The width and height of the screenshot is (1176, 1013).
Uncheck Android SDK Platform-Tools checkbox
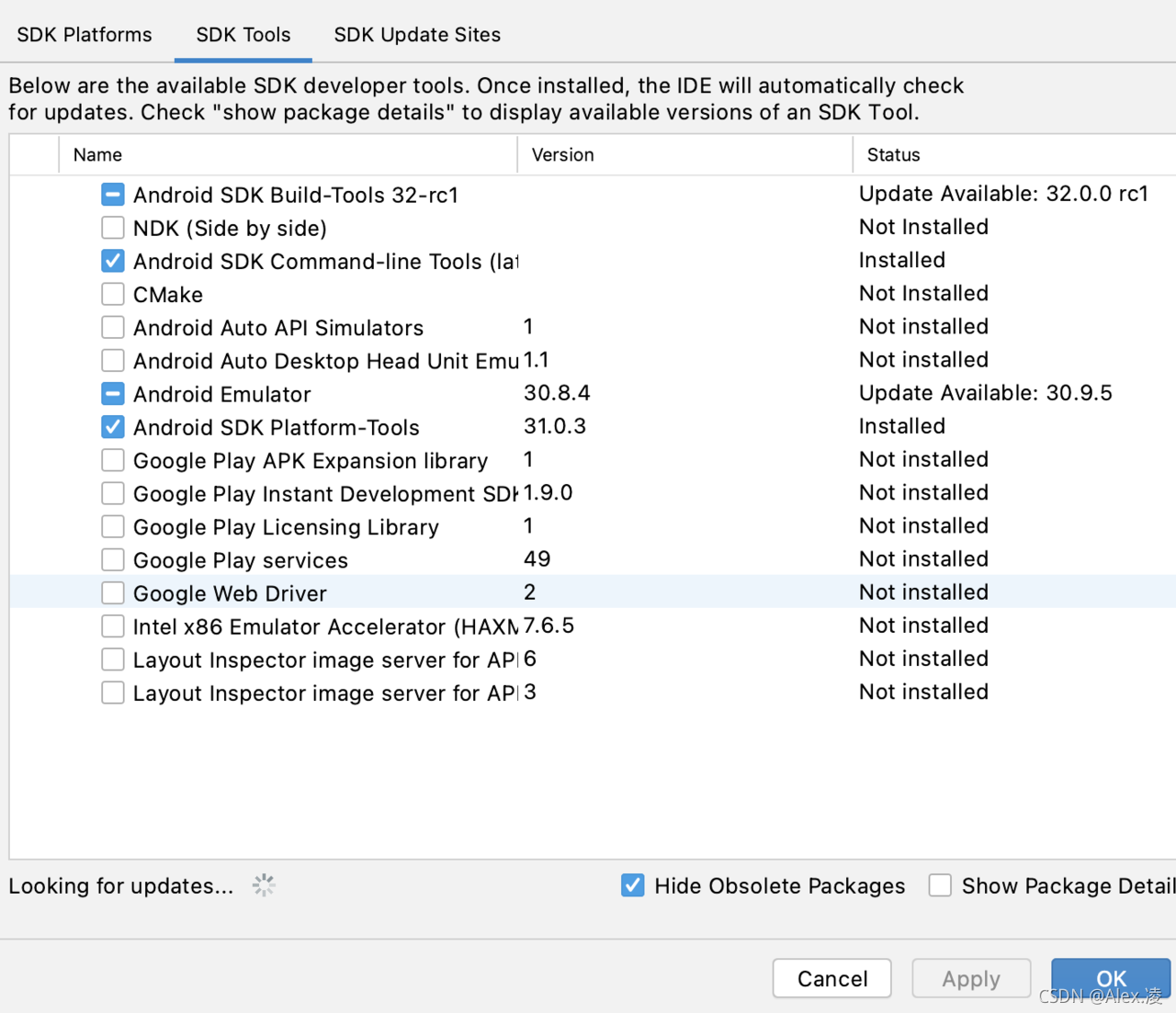click(113, 427)
